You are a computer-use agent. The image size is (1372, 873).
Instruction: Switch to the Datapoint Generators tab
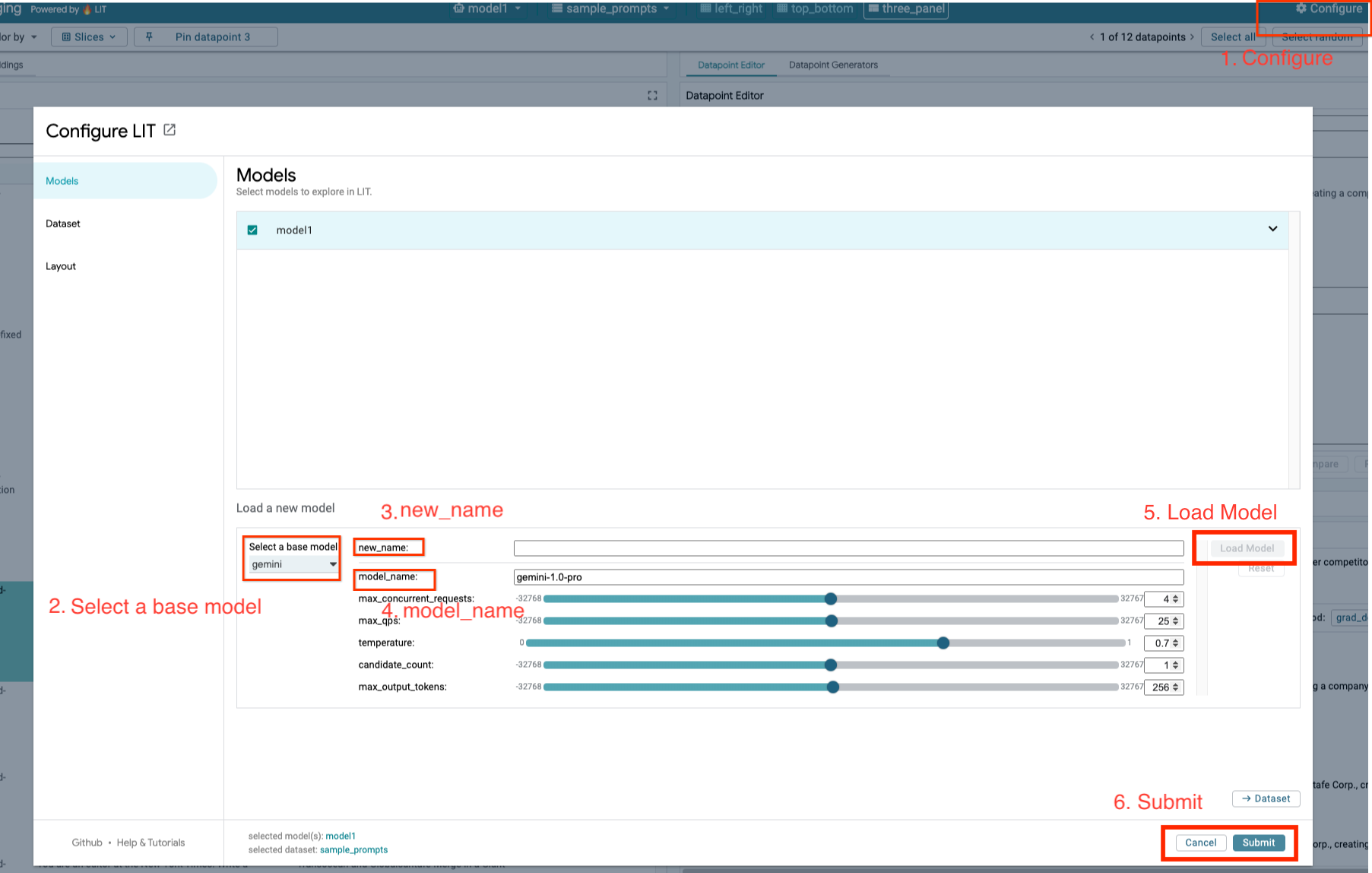pyautogui.click(x=834, y=65)
